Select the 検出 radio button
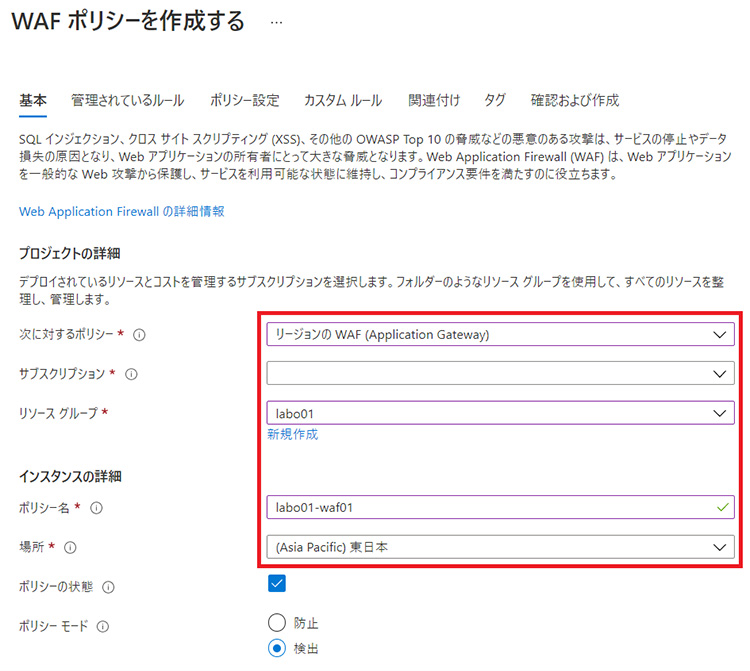 pyautogui.click(x=277, y=648)
